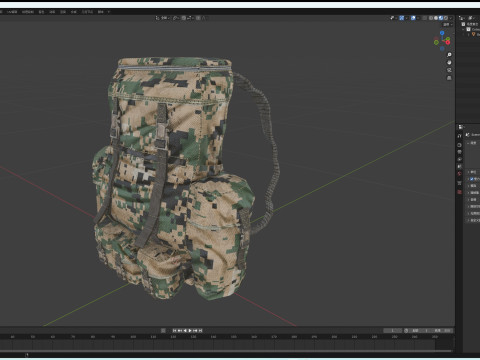Click the Start frame field
The width and height of the screenshot is (480, 360).
click(420, 330)
